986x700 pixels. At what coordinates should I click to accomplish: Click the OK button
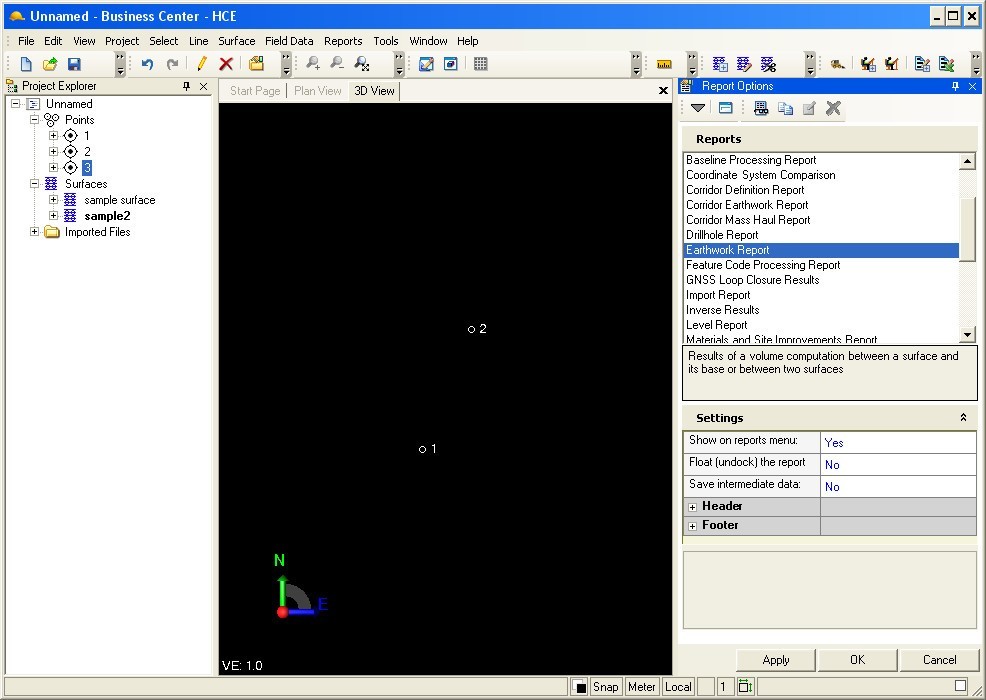pyautogui.click(x=857, y=660)
